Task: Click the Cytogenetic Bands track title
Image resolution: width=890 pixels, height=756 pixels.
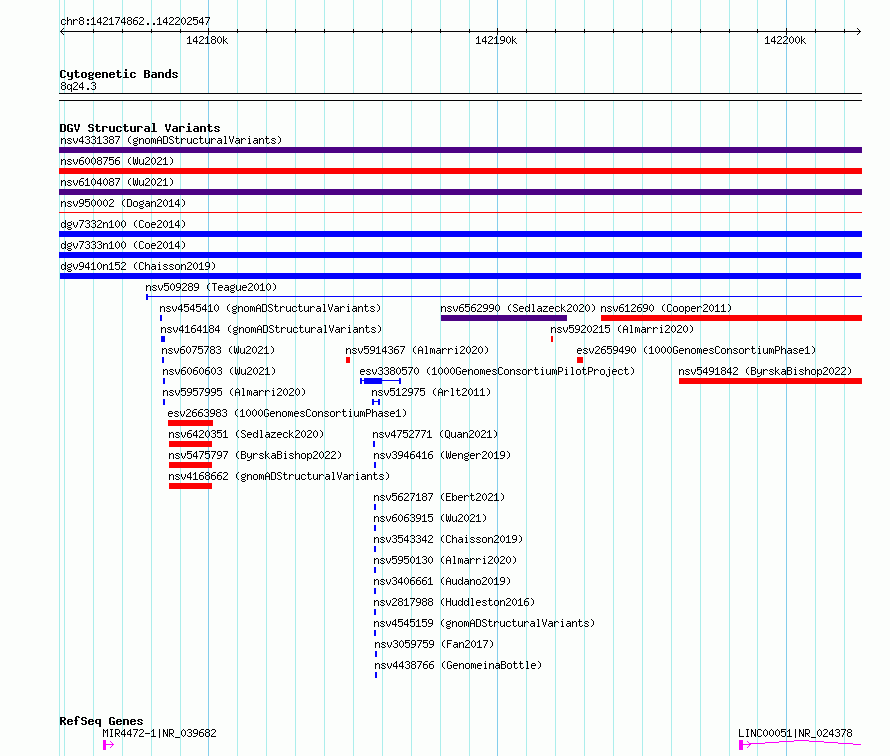Action: pos(119,74)
